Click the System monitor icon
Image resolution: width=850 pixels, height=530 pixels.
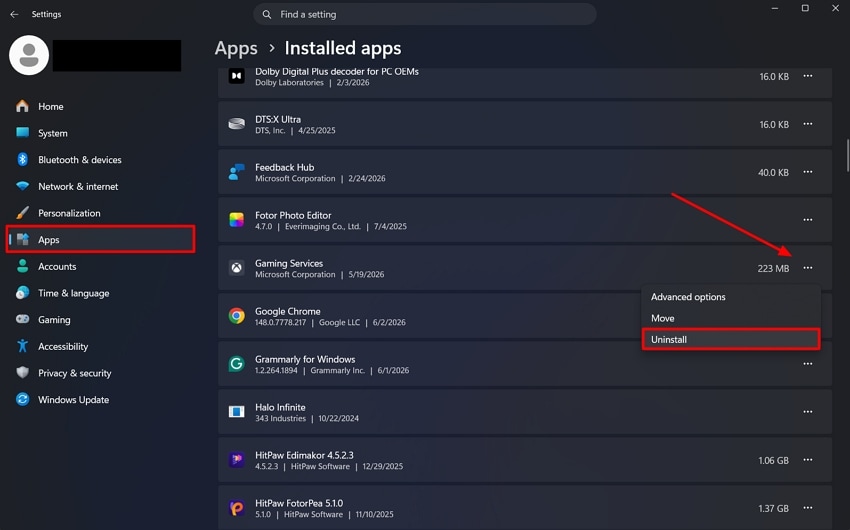click(22, 133)
